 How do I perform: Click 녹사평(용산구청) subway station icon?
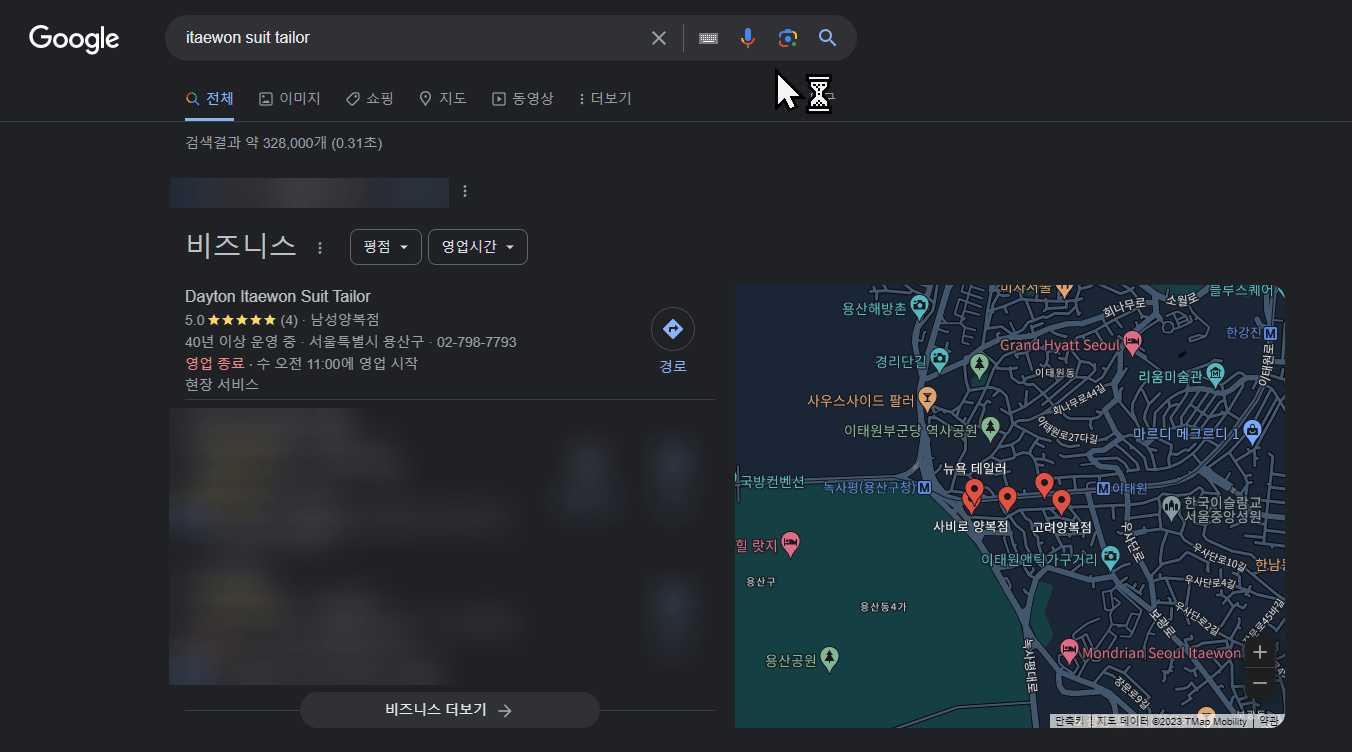(925, 488)
